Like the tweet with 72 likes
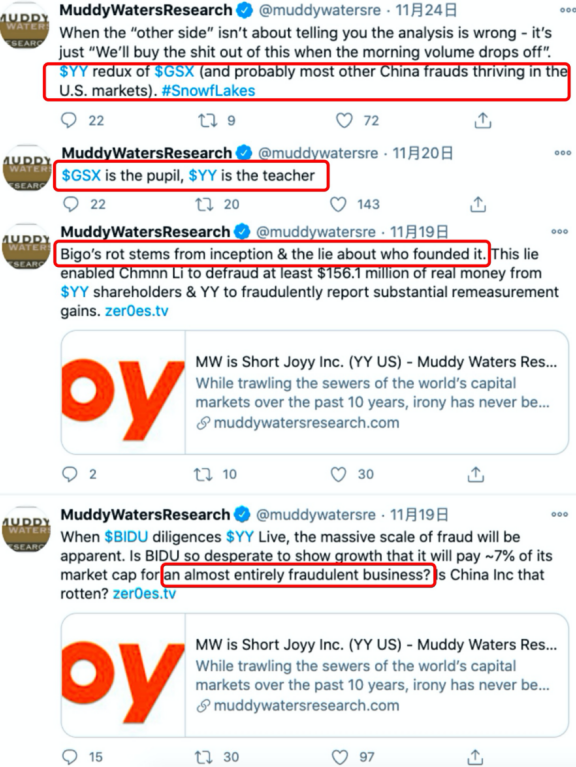The height and width of the screenshot is (767, 576). 344,120
